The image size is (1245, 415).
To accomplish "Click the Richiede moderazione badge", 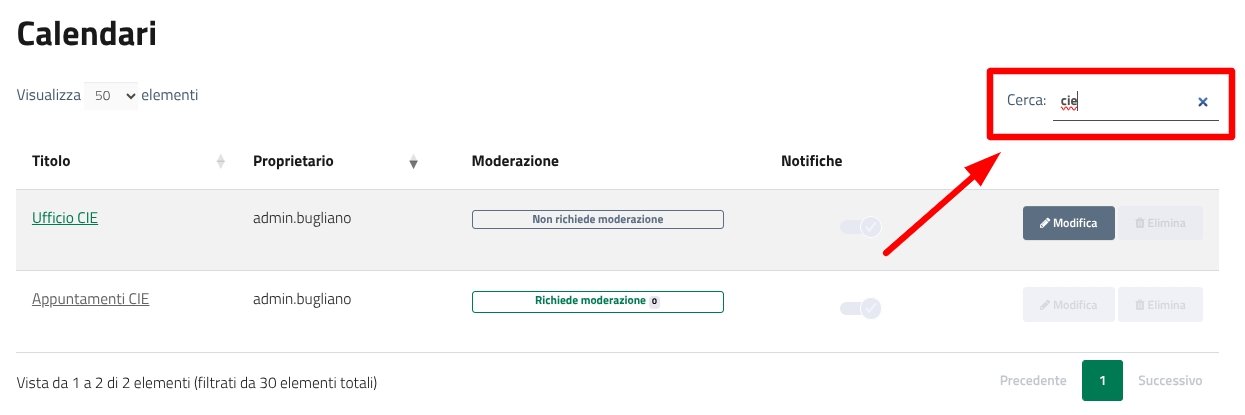I will click(597, 301).
